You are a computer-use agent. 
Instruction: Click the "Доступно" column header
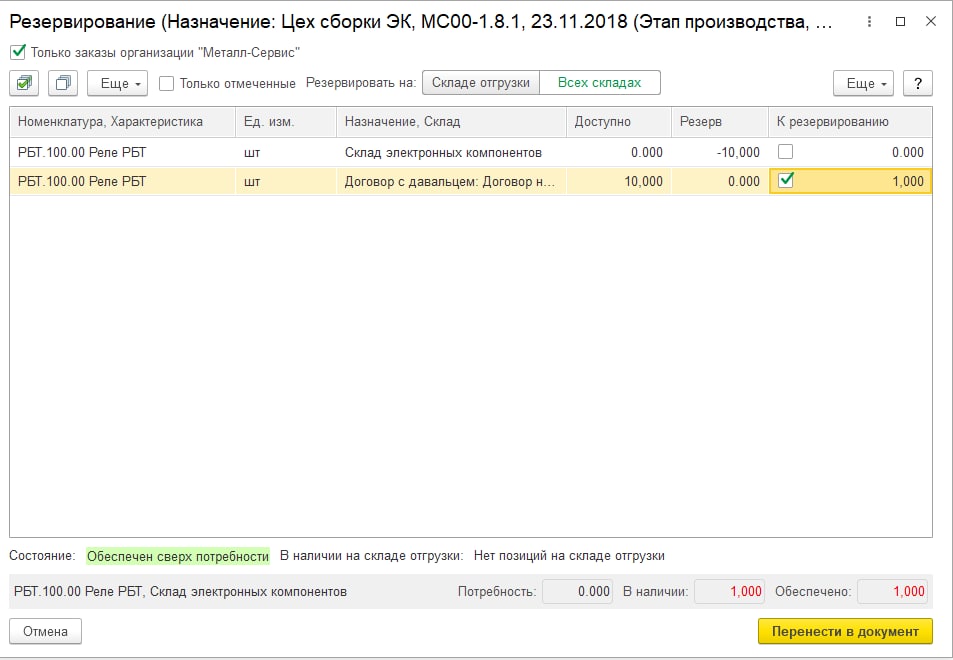point(619,122)
